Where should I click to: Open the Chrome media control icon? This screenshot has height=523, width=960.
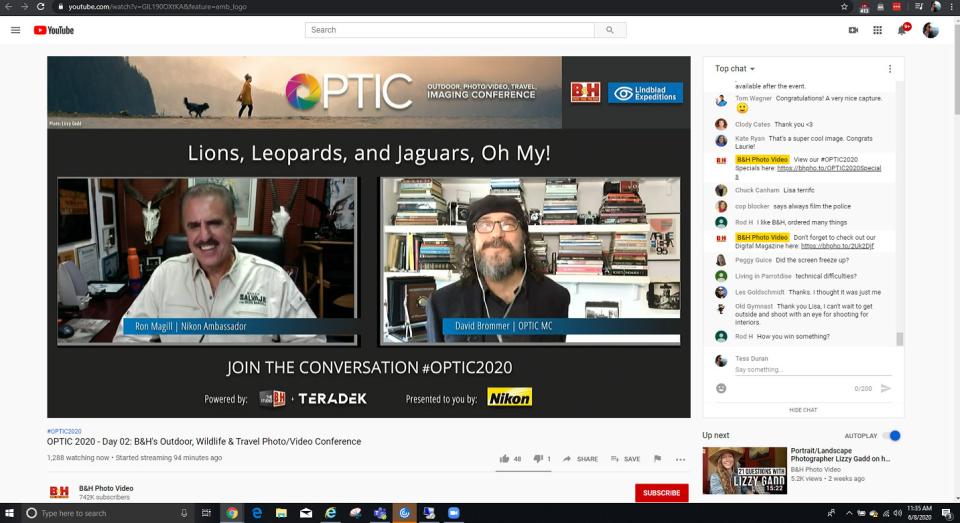[x=918, y=7]
